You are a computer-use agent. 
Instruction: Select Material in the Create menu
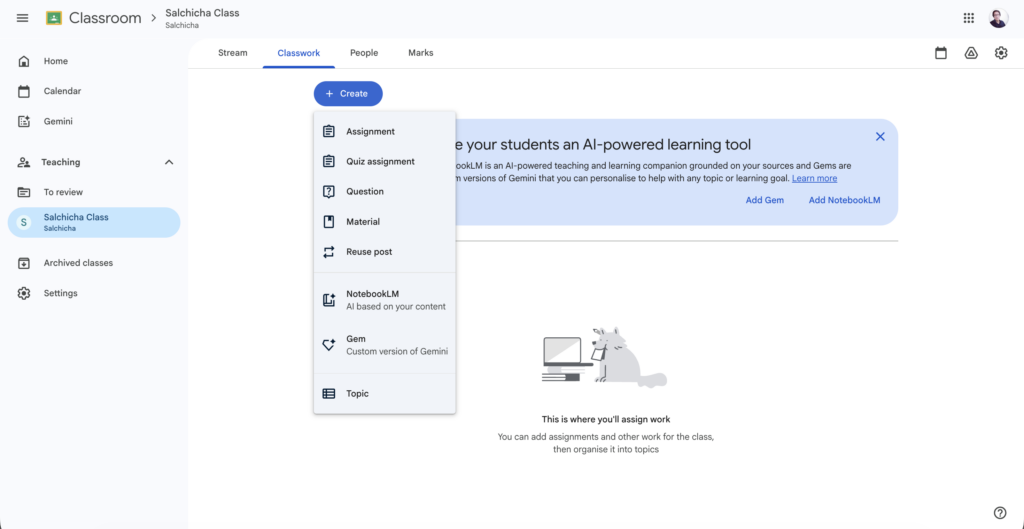pyautogui.click(x=385, y=221)
